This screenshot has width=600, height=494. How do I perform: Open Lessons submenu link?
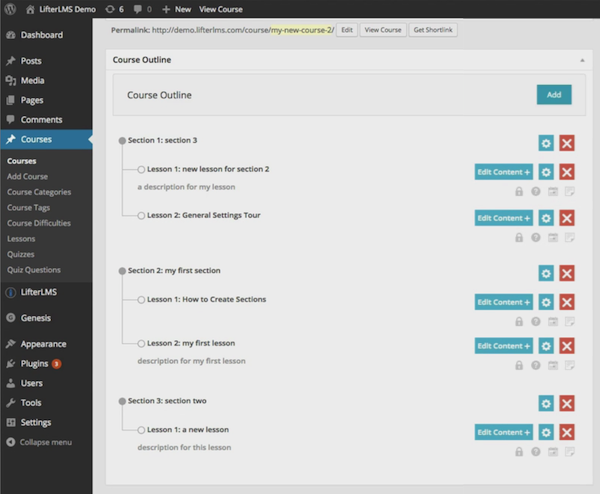click(21, 239)
